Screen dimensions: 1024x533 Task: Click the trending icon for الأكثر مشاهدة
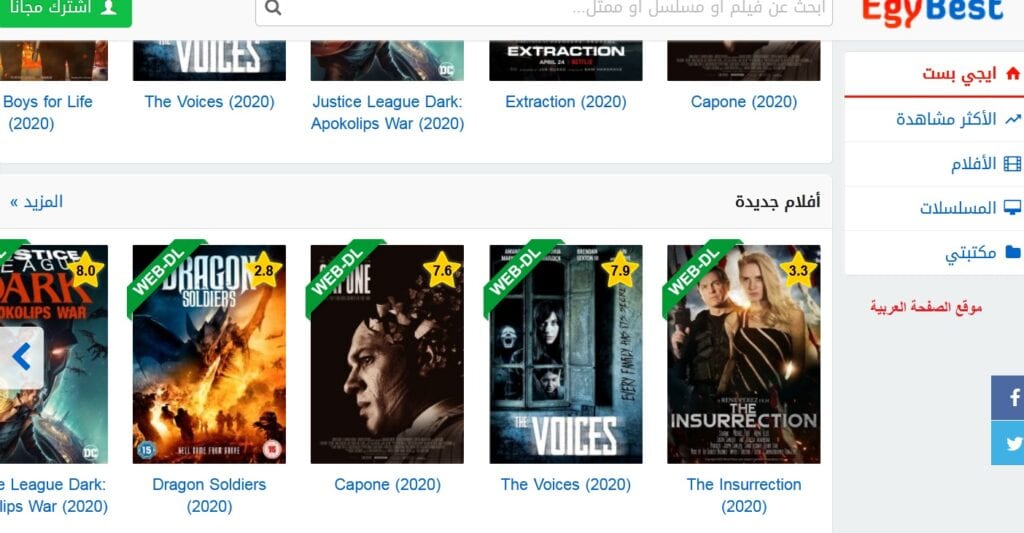coord(1013,119)
